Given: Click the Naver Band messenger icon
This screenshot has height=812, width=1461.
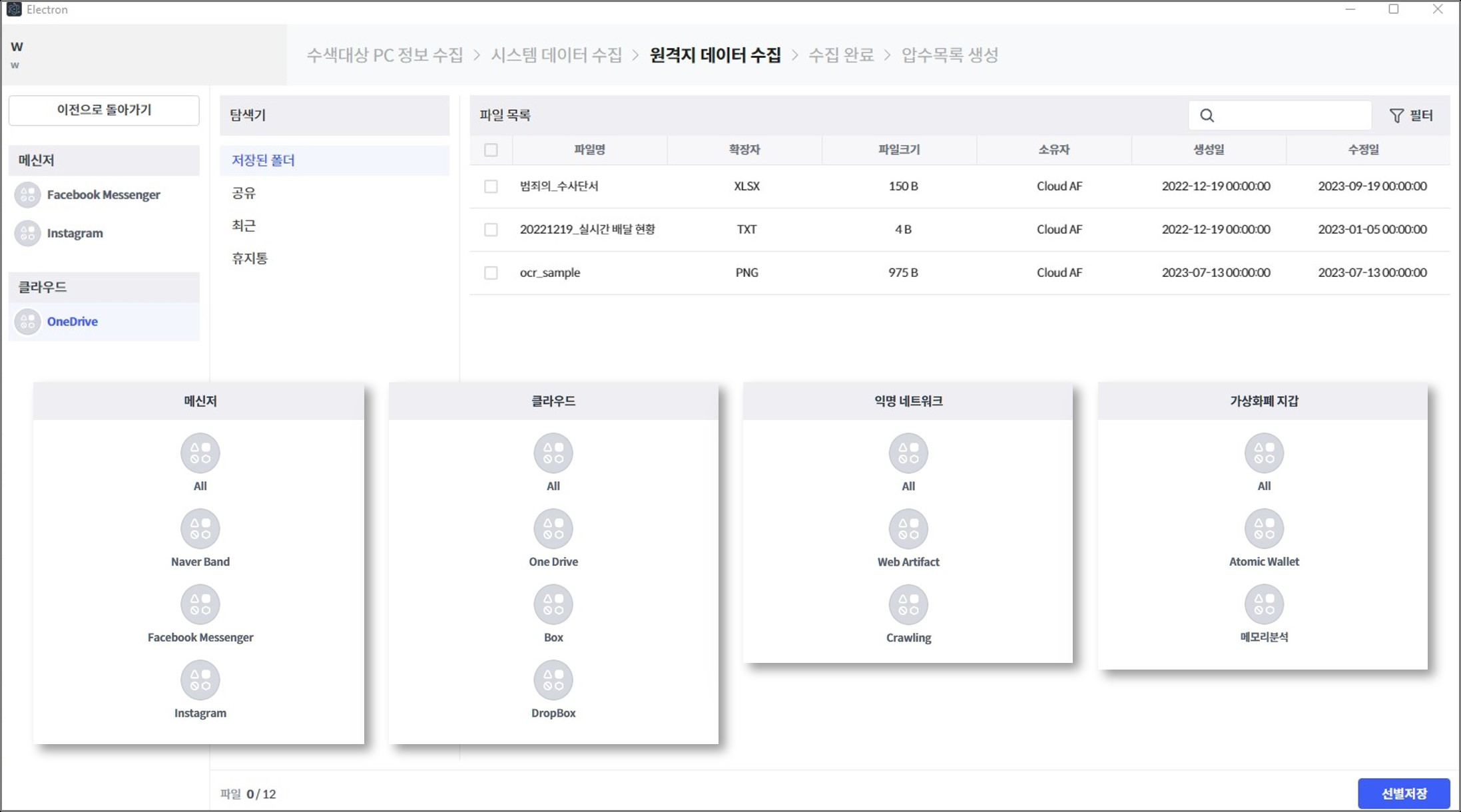Looking at the screenshot, I should [200, 528].
